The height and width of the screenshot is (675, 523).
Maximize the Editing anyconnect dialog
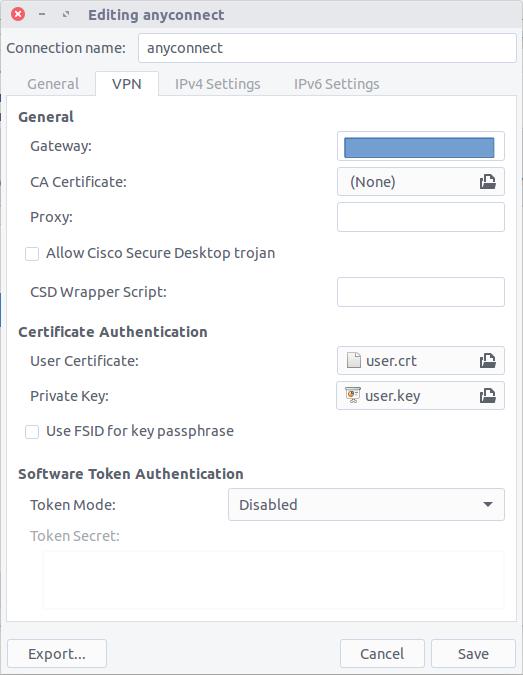66,14
